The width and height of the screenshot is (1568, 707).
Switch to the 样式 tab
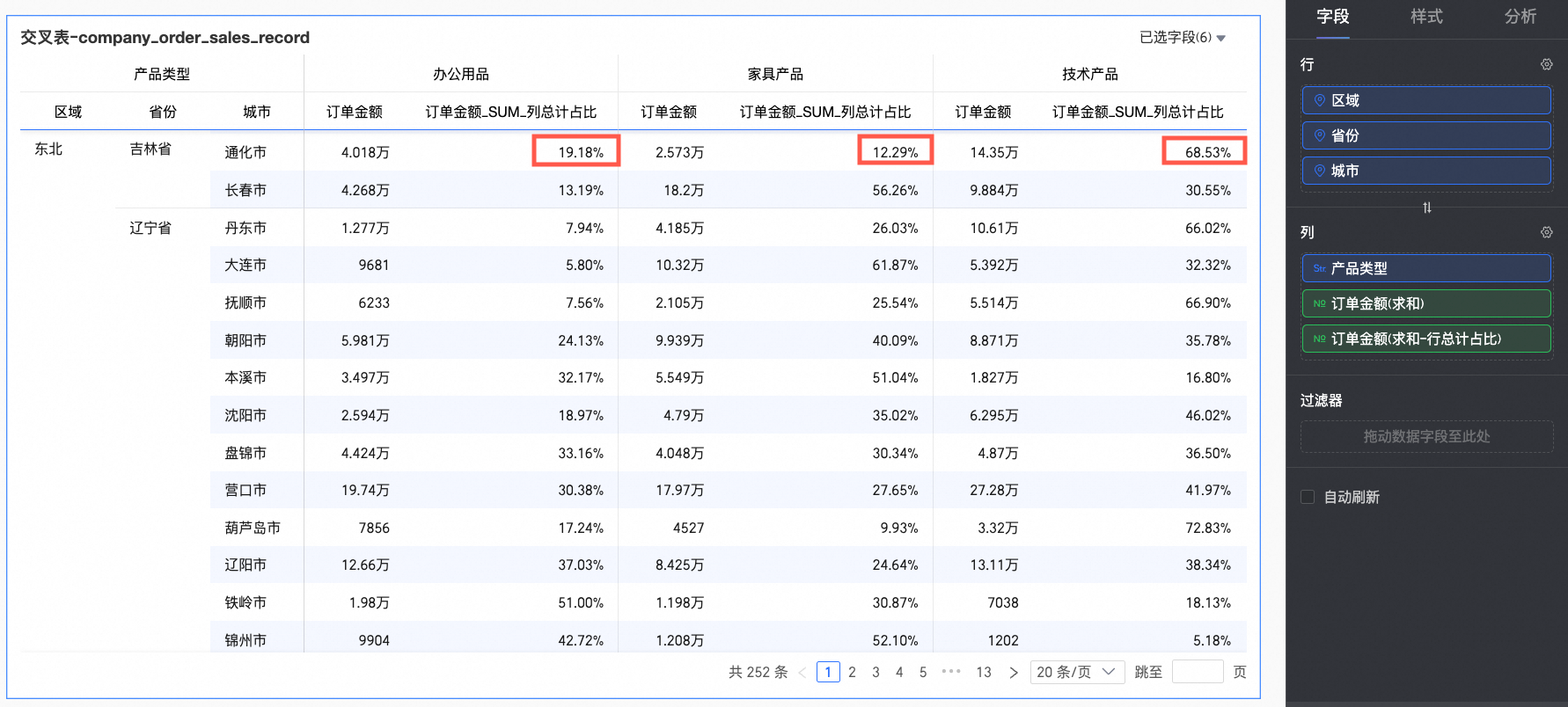click(1426, 16)
